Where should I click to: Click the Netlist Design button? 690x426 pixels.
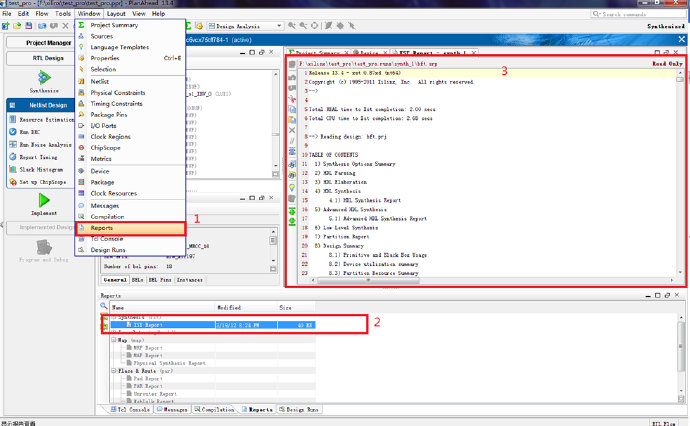(40, 105)
